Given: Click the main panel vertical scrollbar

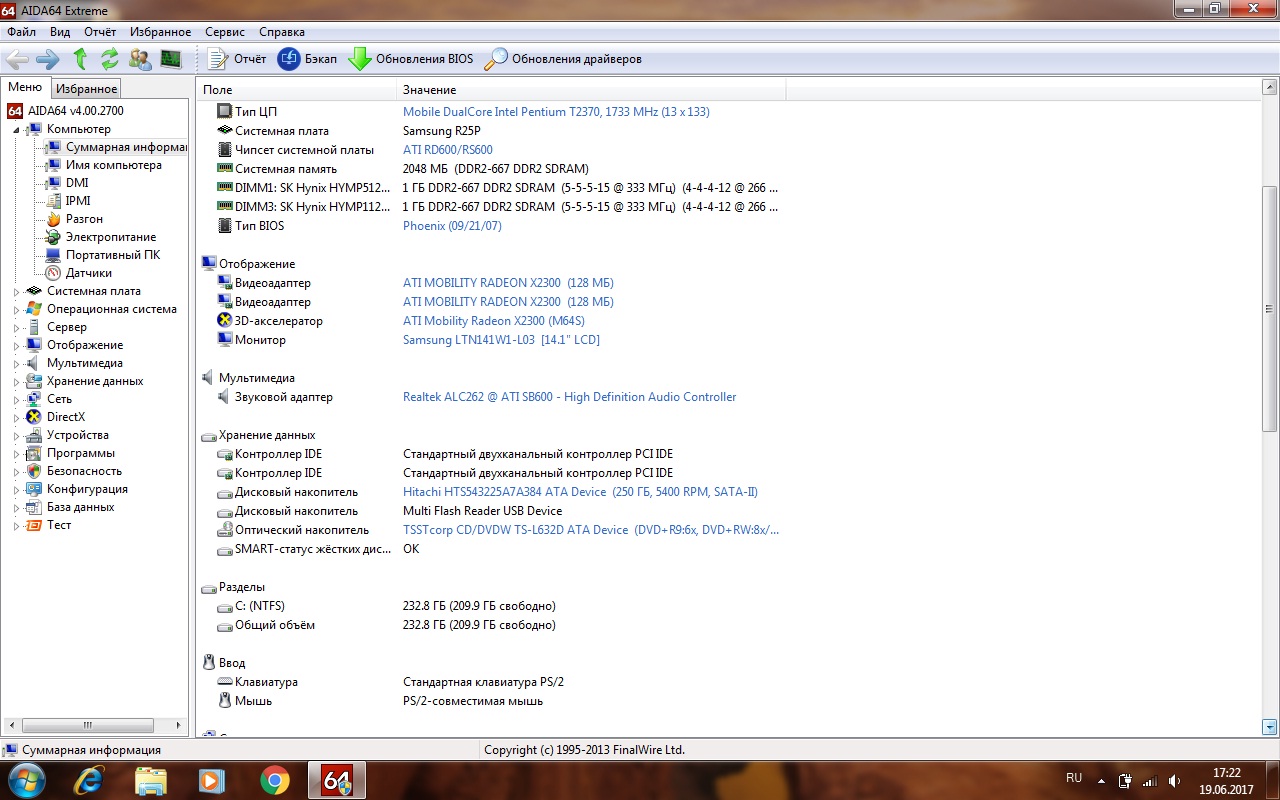Looking at the screenshot, I should click(1270, 308).
